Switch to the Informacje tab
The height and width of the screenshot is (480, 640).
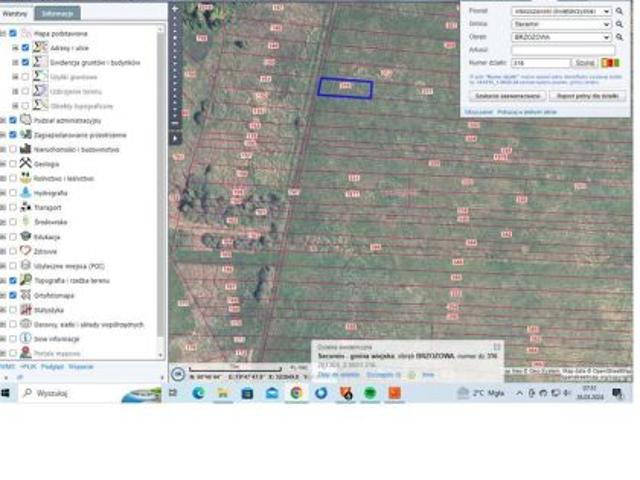point(57,13)
